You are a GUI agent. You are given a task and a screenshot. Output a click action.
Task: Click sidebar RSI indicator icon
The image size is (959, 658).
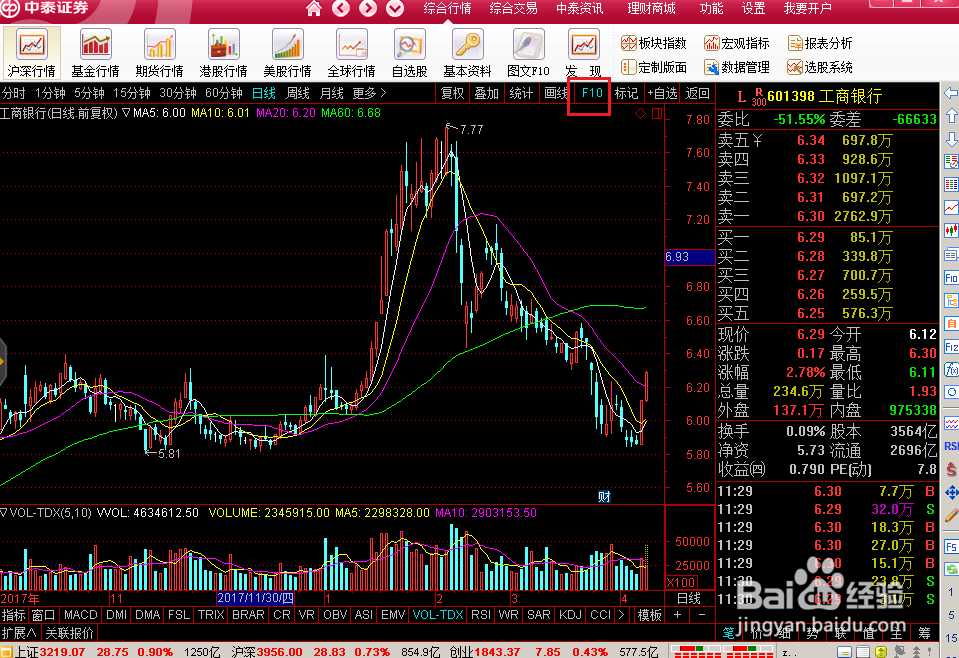951,446
